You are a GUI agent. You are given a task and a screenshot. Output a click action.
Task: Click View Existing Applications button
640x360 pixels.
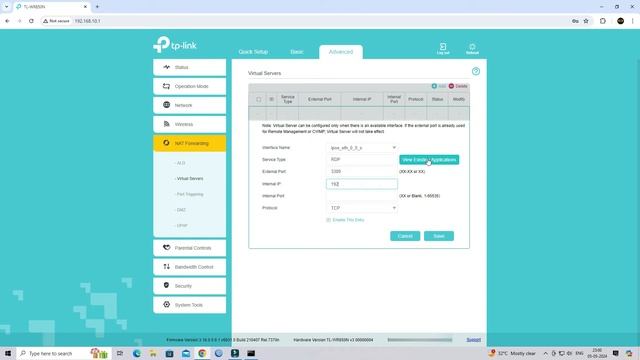coord(429,160)
